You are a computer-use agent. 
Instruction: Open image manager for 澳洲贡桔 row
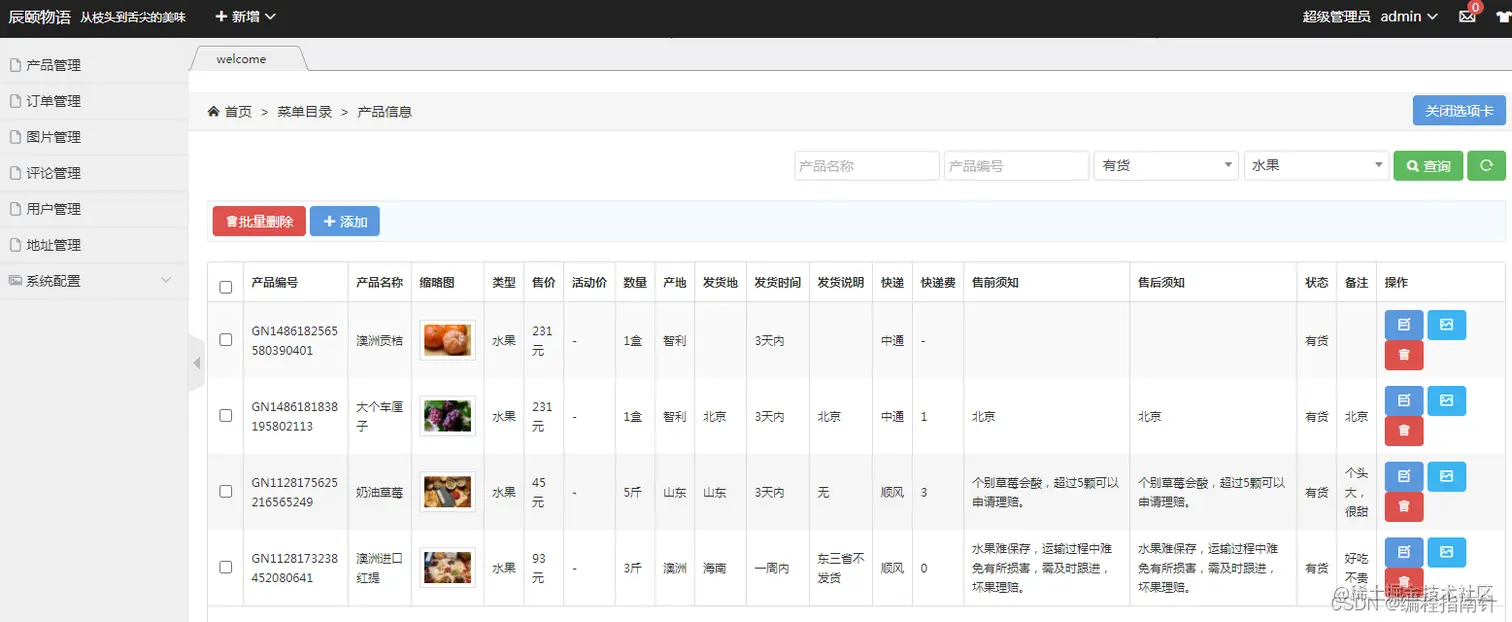coord(1446,325)
